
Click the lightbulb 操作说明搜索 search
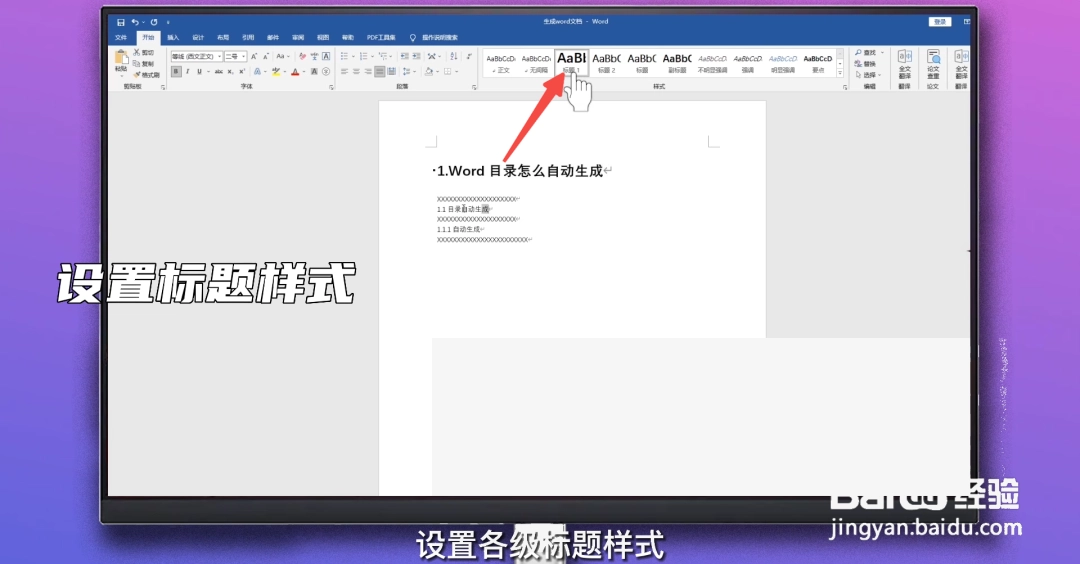(x=434, y=38)
